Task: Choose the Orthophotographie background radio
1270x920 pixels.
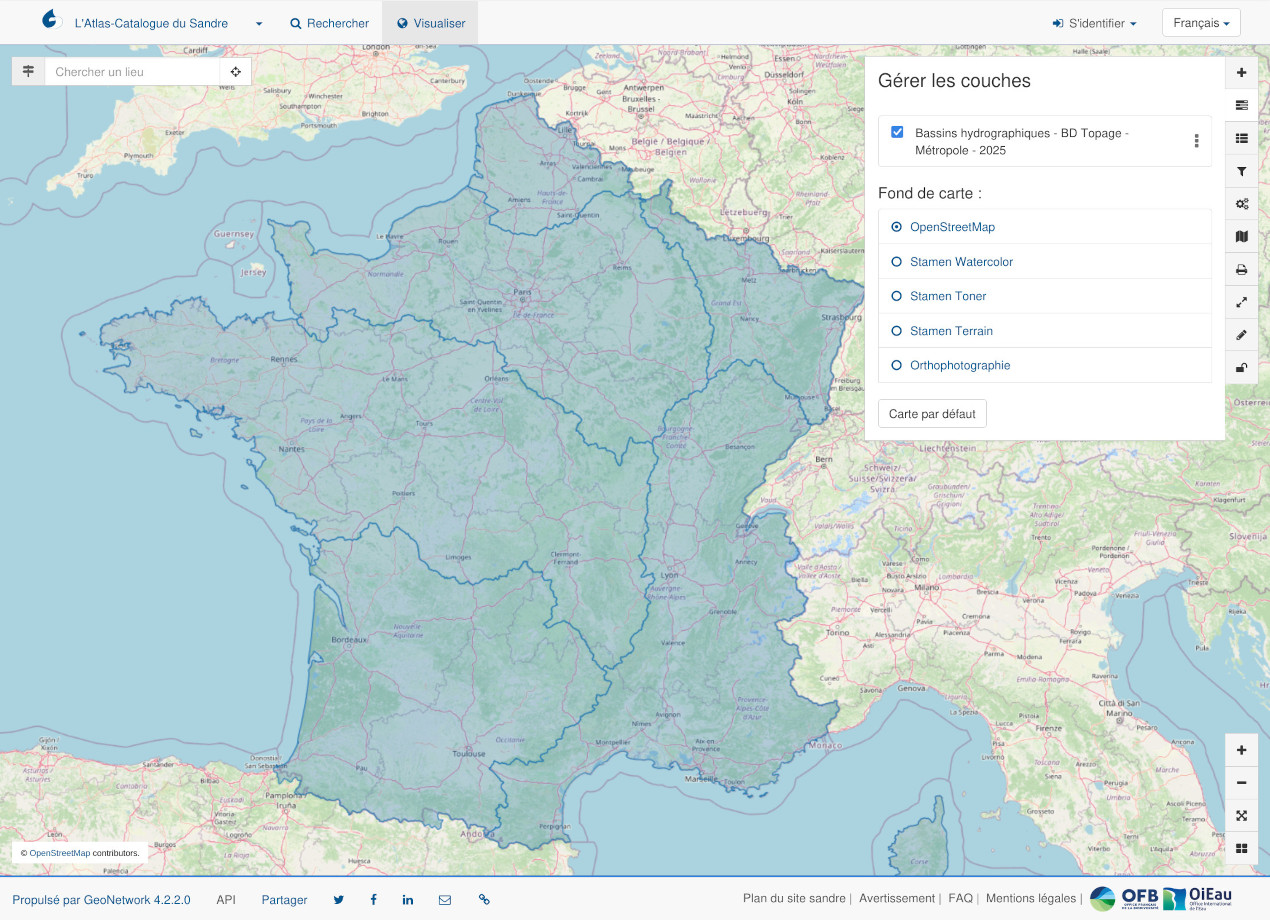Action: [959, 366]
